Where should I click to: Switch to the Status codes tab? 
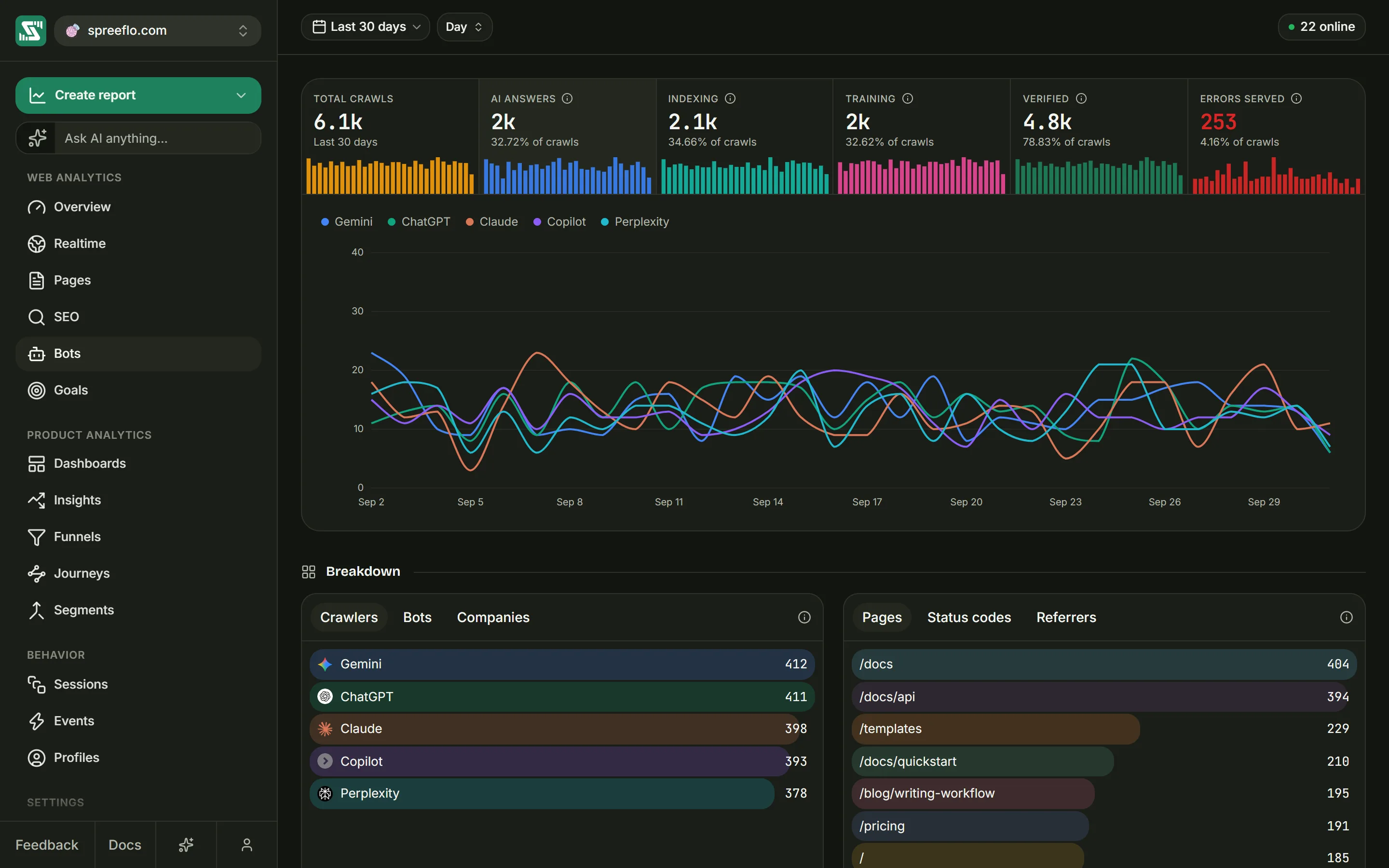click(x=969, y=617)
